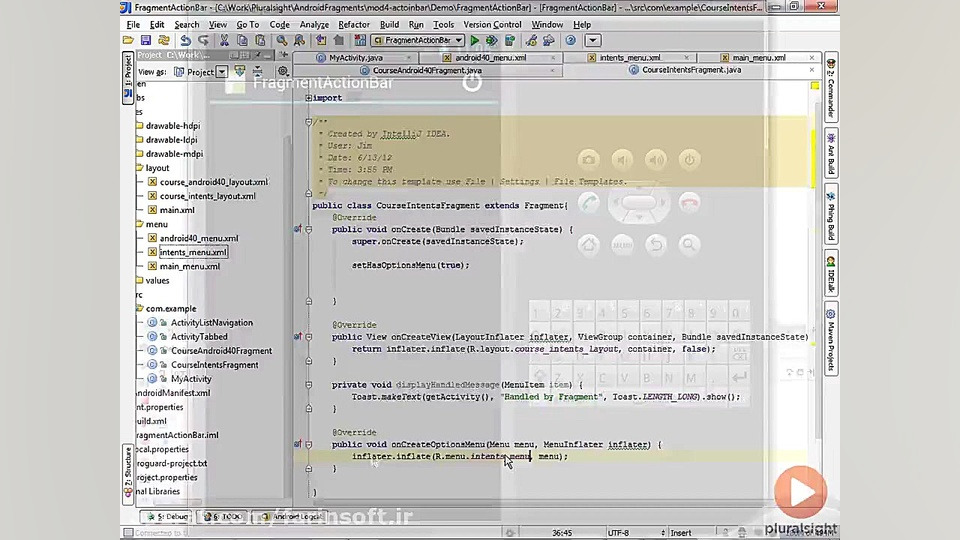Collapse the displayHandledMessage method fold
Screen dimensions: 960x540
(309, 384)
